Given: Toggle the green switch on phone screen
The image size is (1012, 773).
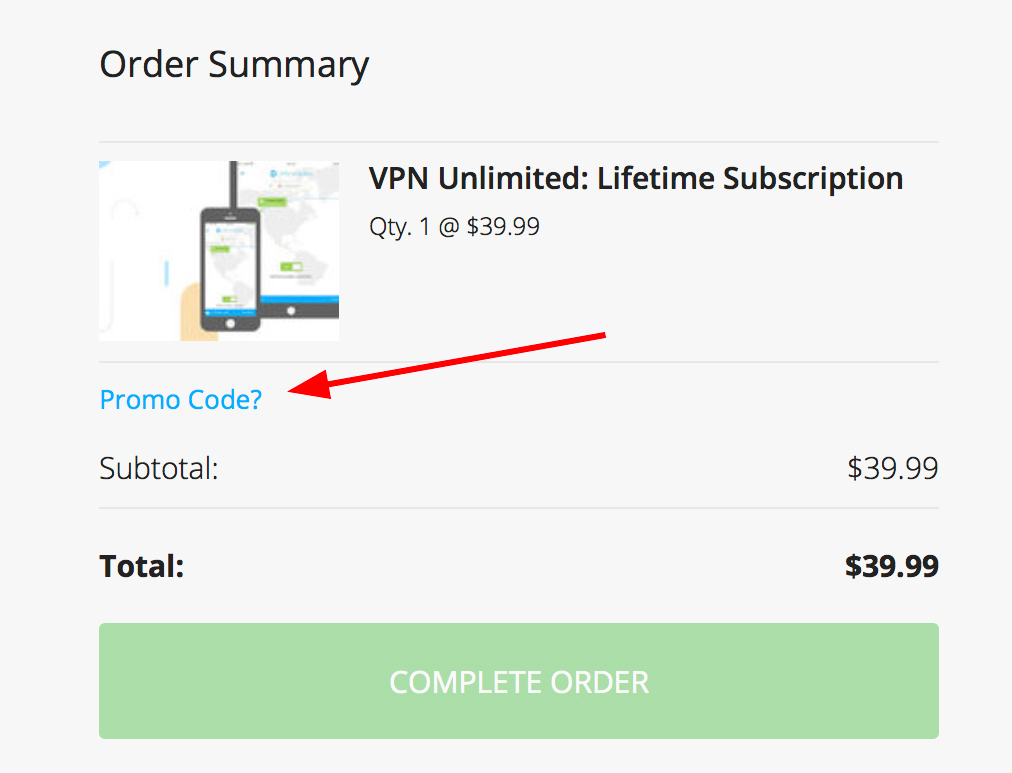Looking at the screenshot, I should click(x=229, y=299).
